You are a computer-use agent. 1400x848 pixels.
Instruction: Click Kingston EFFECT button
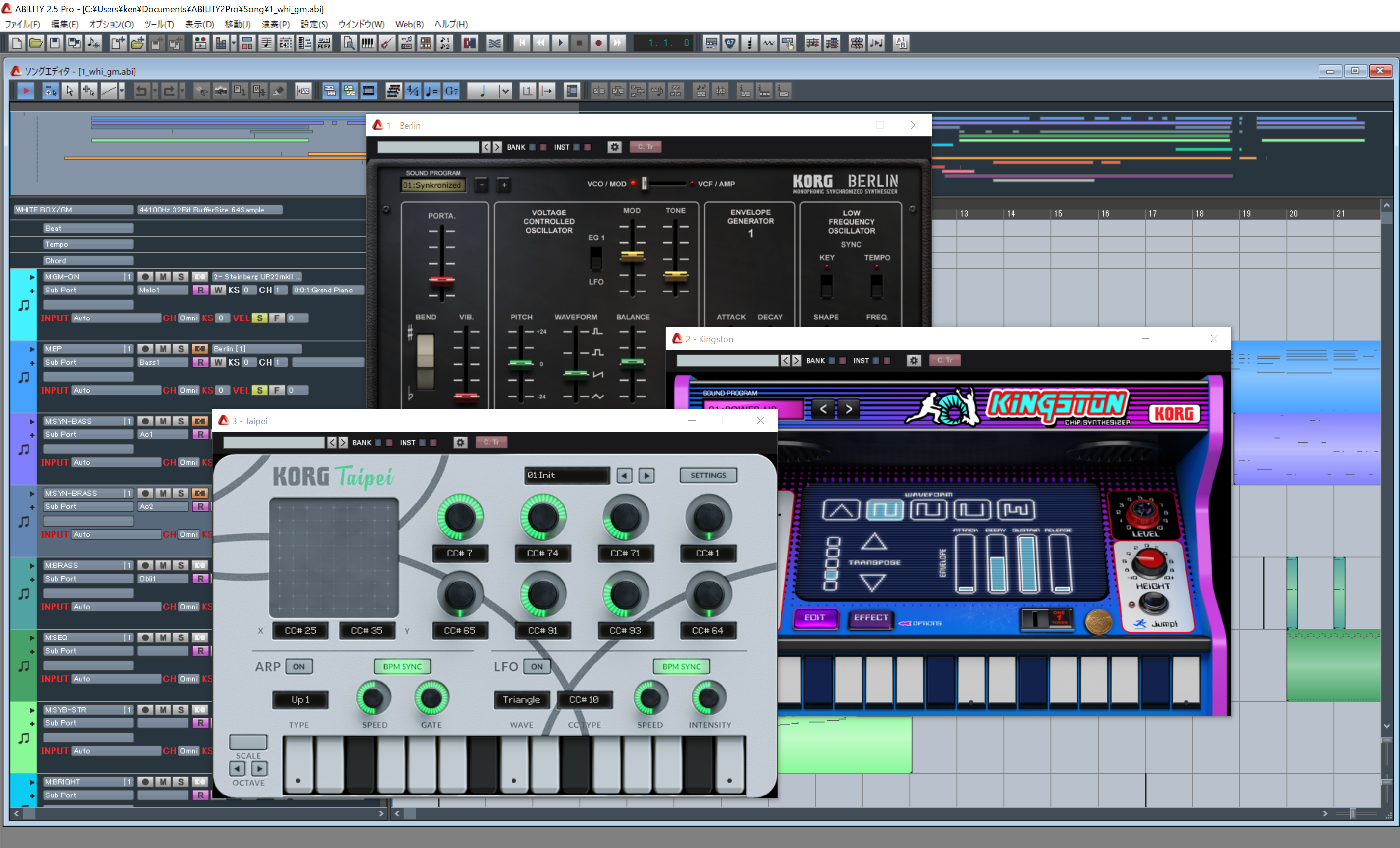coord(870,617)
